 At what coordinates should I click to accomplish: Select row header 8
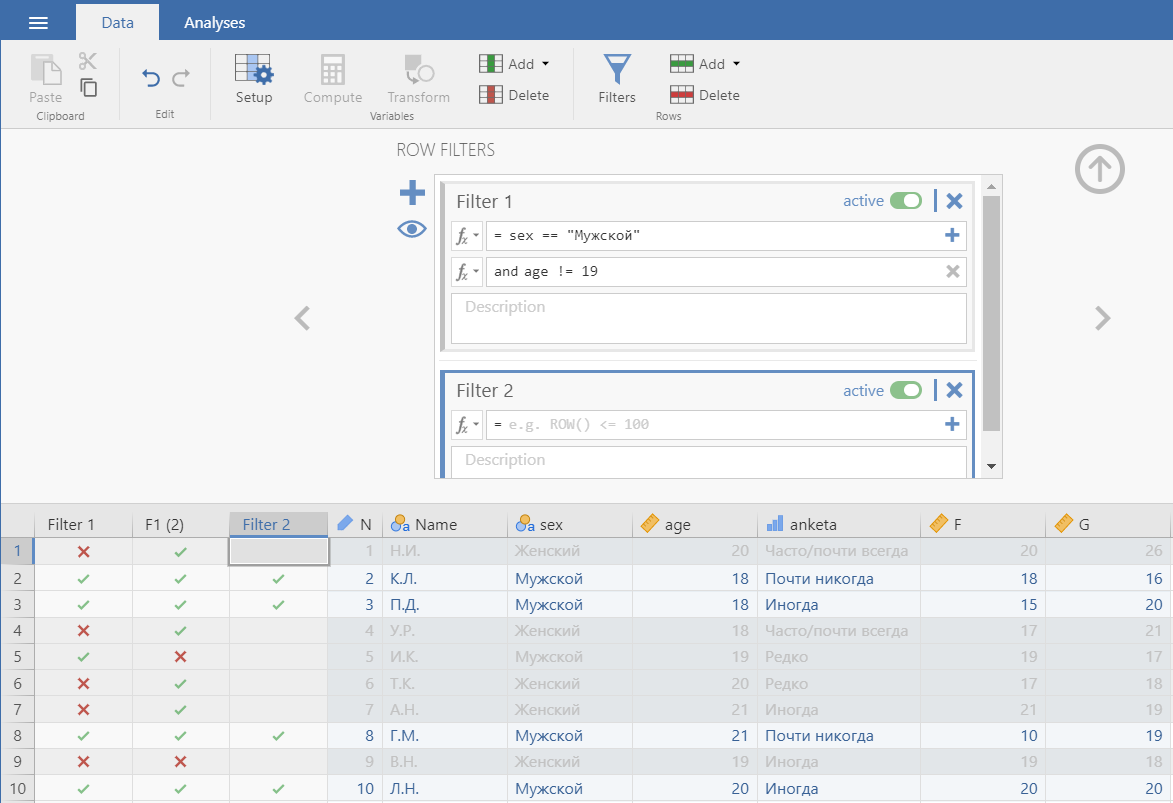pos(18,736)
